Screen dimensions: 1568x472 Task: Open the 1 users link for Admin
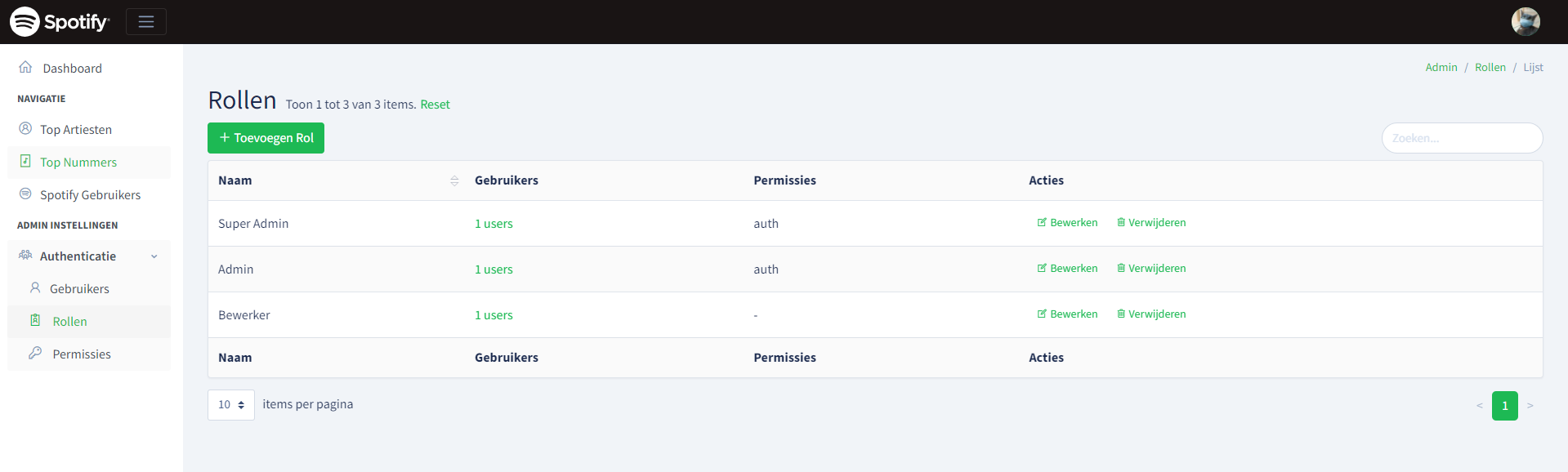pos(494,269)
